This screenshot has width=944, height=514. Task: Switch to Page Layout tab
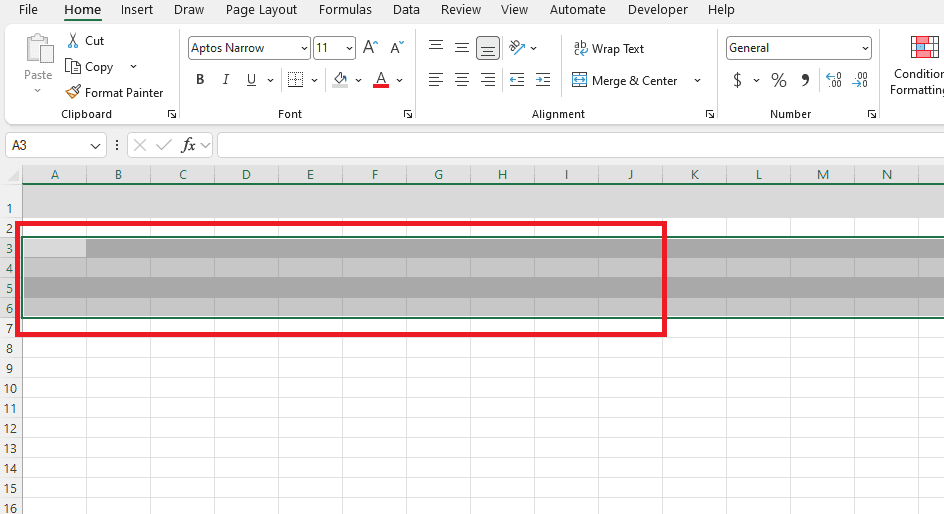tap(261, 10)
